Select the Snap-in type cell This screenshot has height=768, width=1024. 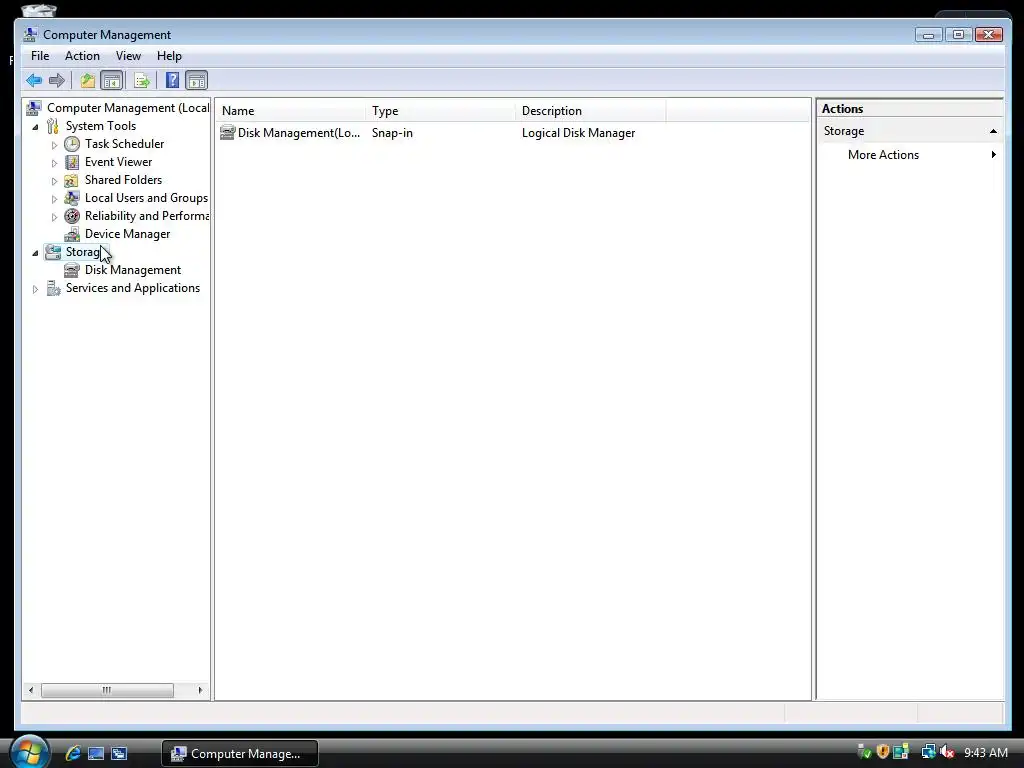[392, 133]
